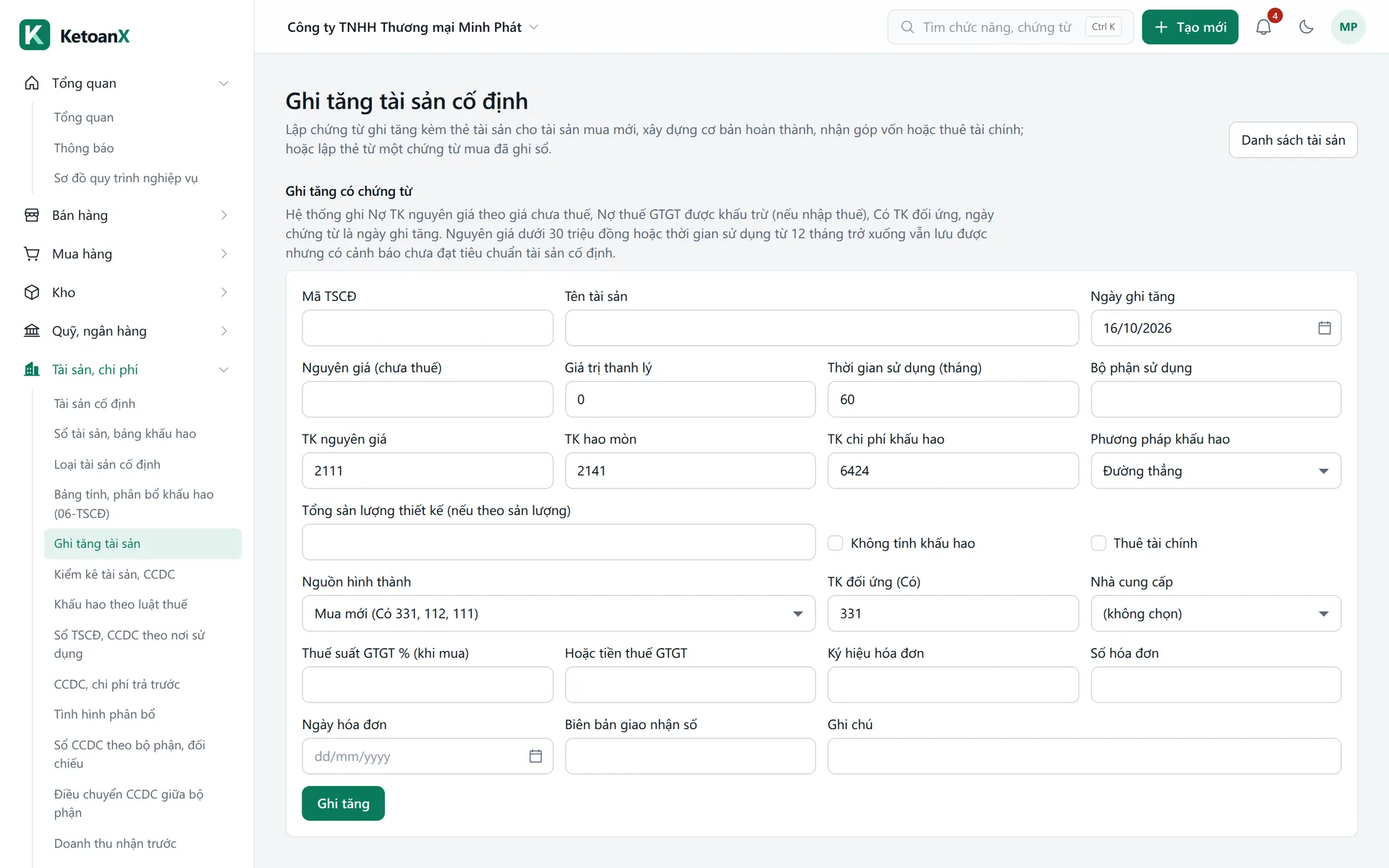Image resolution: width=1389 pixels, height=868 pixels.
Task: Click Thuế suất GTGT % field
Action: (427, 684)
